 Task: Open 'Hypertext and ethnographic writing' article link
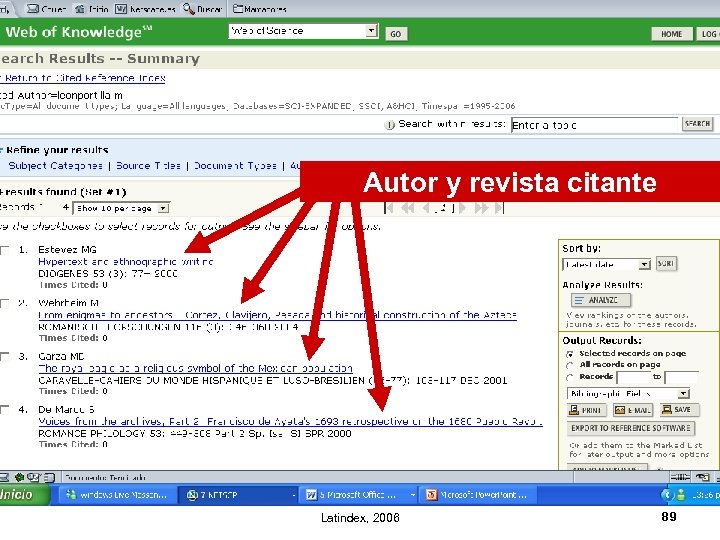pos(125,262)
